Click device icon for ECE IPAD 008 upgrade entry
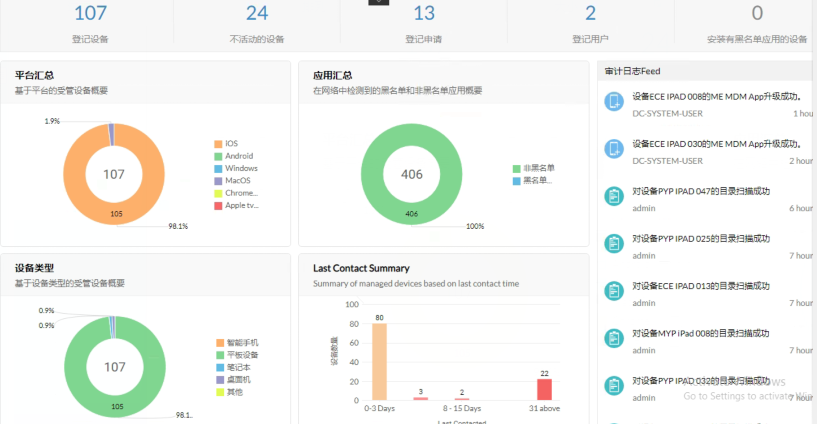 point(614,102)
